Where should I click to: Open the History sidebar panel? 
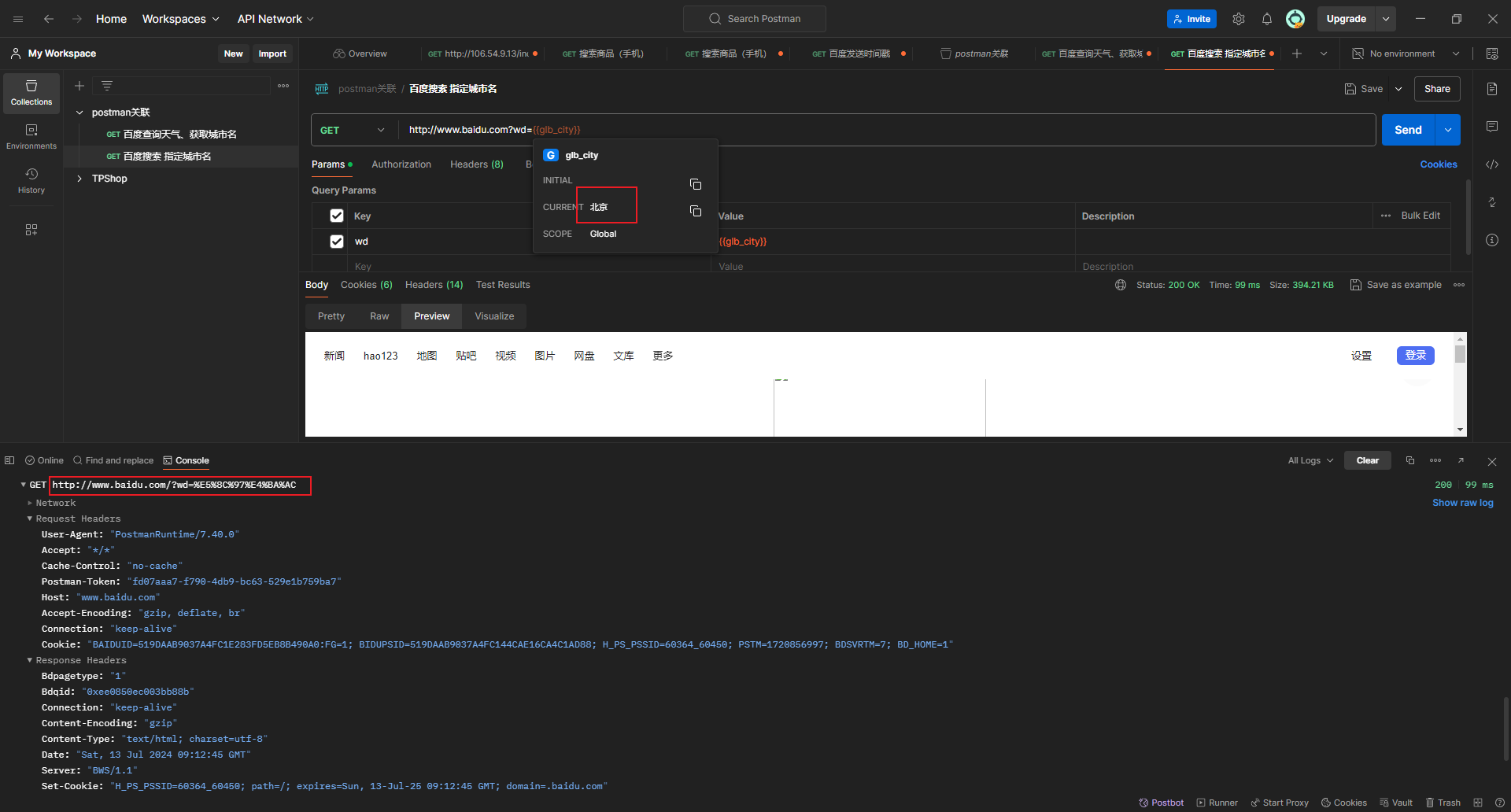click(31, 180)
